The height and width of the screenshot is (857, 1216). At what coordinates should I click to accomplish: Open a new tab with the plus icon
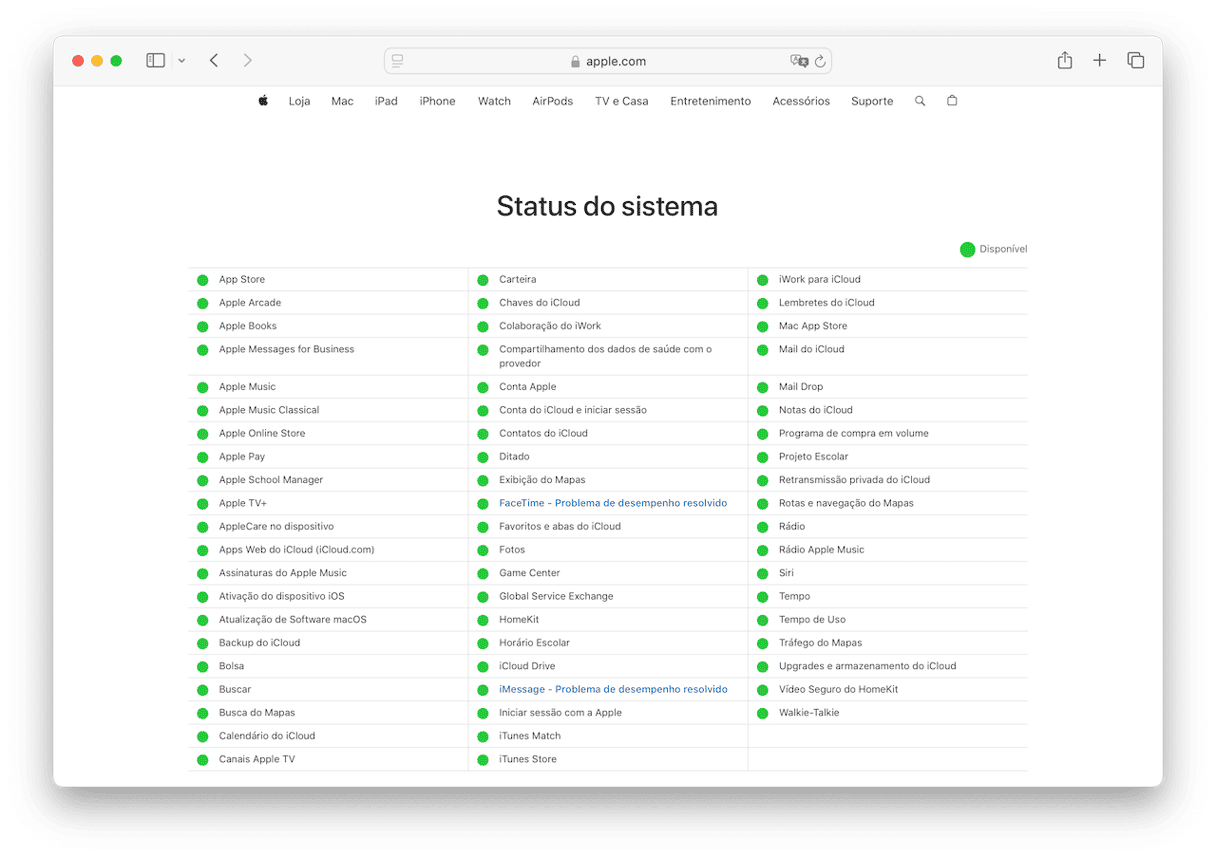click(1099, 61)
